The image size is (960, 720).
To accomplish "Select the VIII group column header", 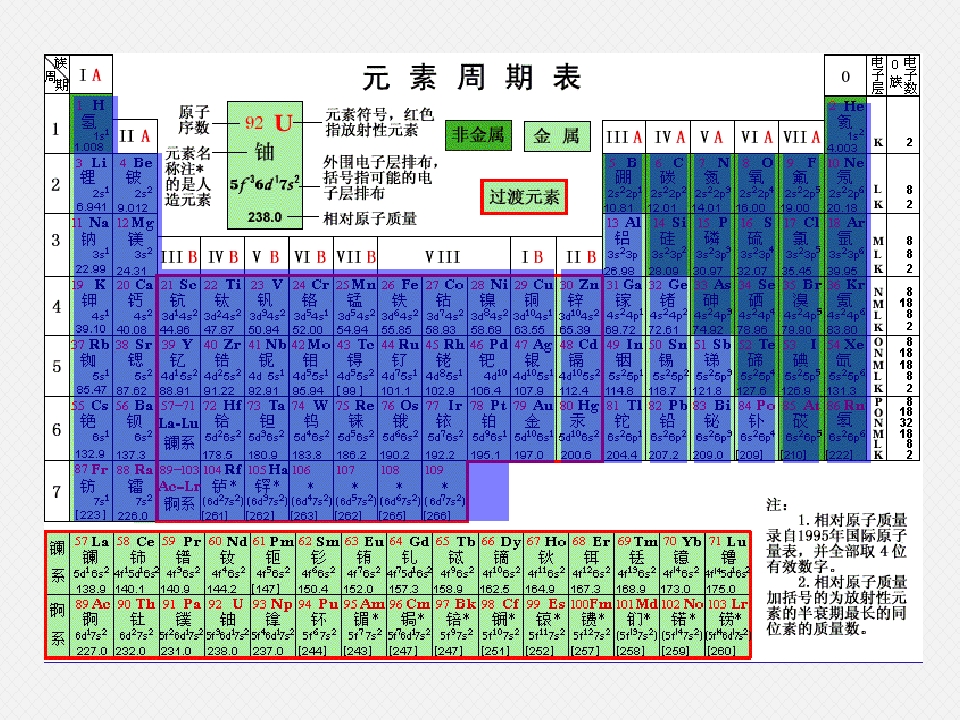I will click(x=444, y=257).
